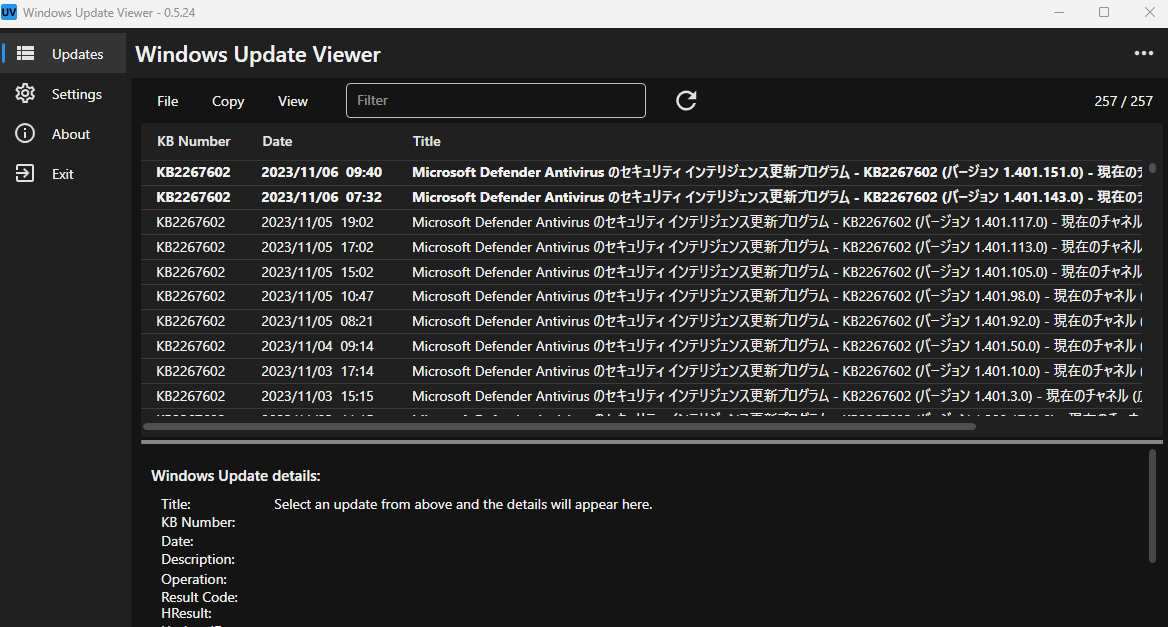The width and height of the screenshot is (1168, 627).
Task: Click the details pane vertical scrollbar
Action: click(1152, 506)
